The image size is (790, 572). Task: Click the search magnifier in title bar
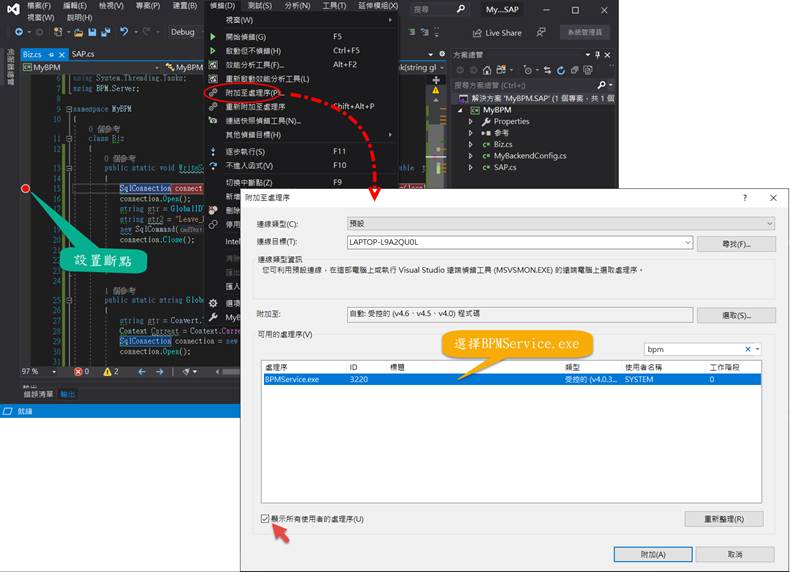coord(460,9)
